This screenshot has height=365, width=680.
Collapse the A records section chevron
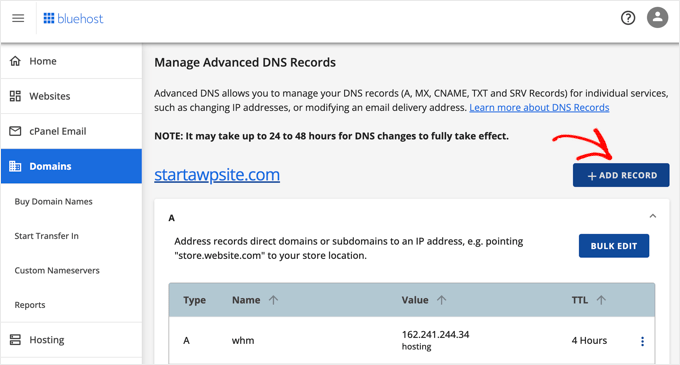[x=653, y=216]
